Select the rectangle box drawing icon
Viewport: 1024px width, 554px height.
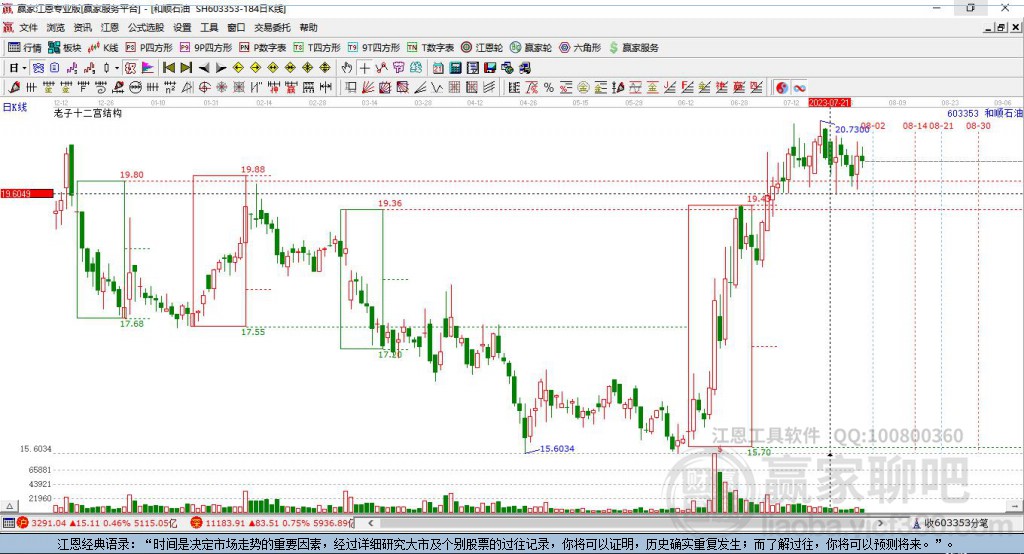pyautogui.click(x=350, y=88)
